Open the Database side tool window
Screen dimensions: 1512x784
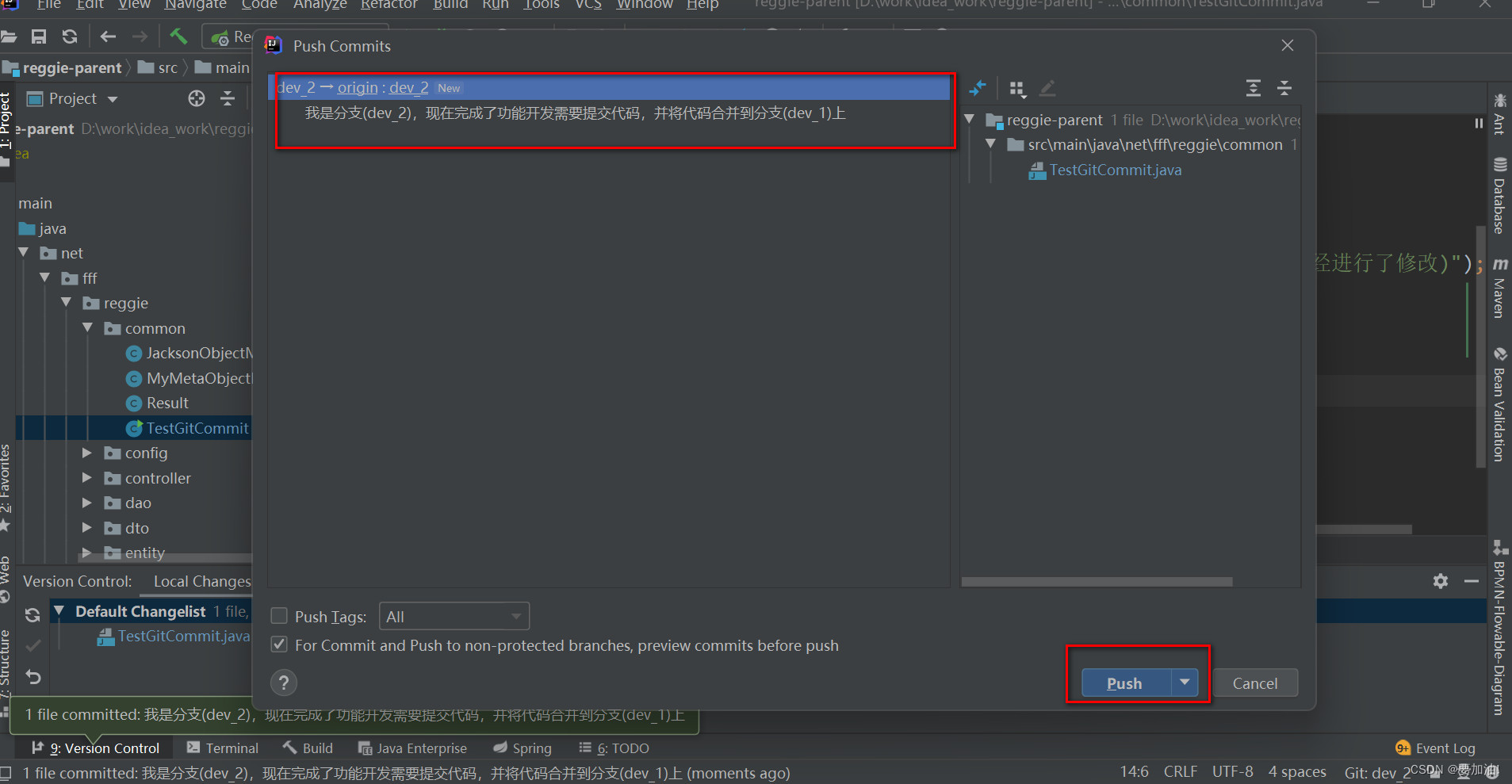click(1499, 196)
